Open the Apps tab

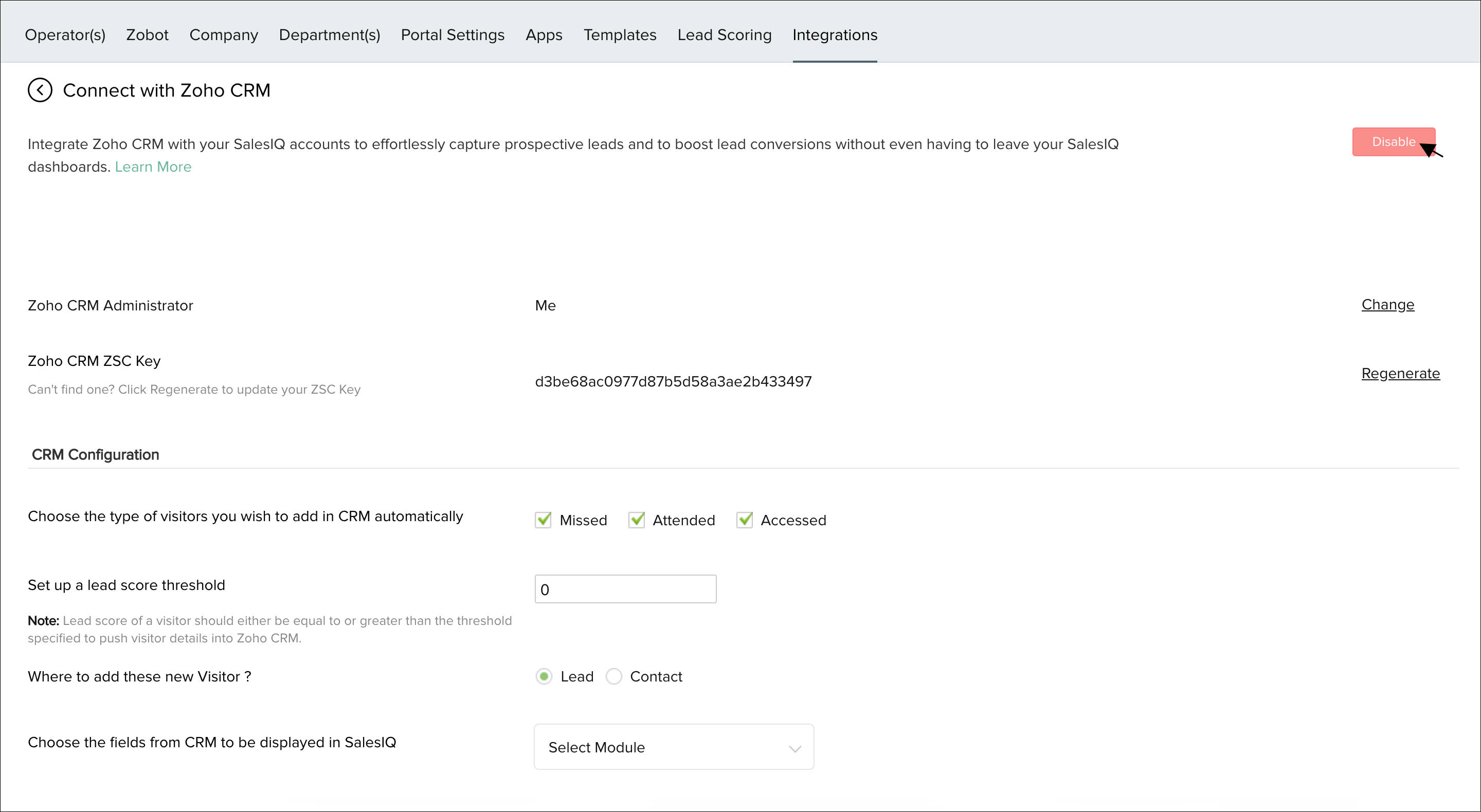point(544,35)
